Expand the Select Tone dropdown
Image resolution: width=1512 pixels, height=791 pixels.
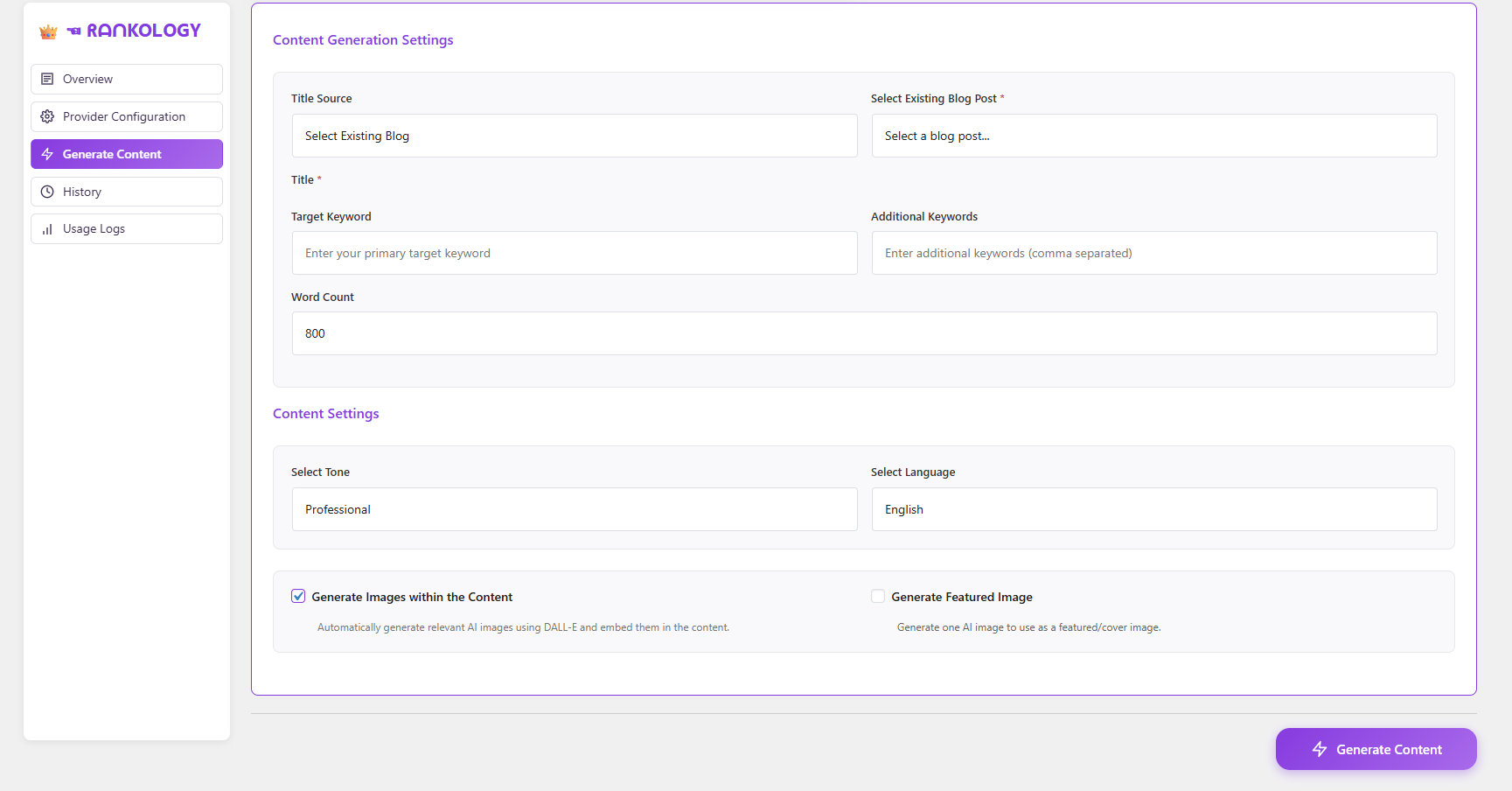click(x=574, y=509)
